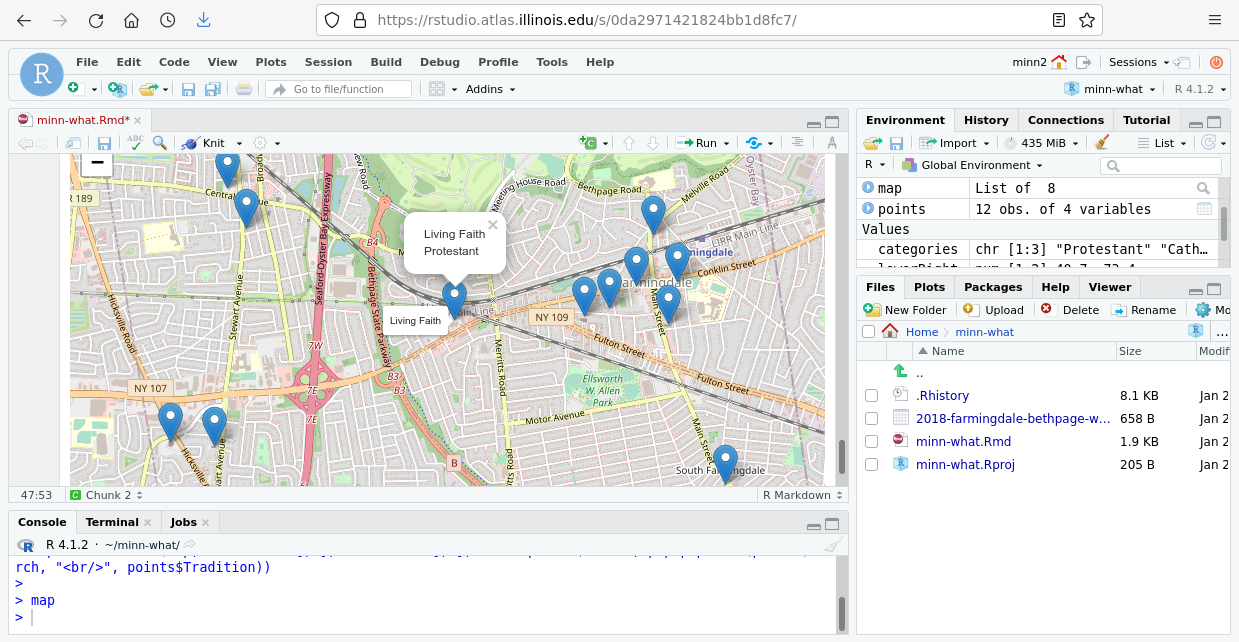Image resolution: width=1239 pixels, height=642 pixels.
Task: Click the quit session power icon
Action: [x=1216, y=62]
